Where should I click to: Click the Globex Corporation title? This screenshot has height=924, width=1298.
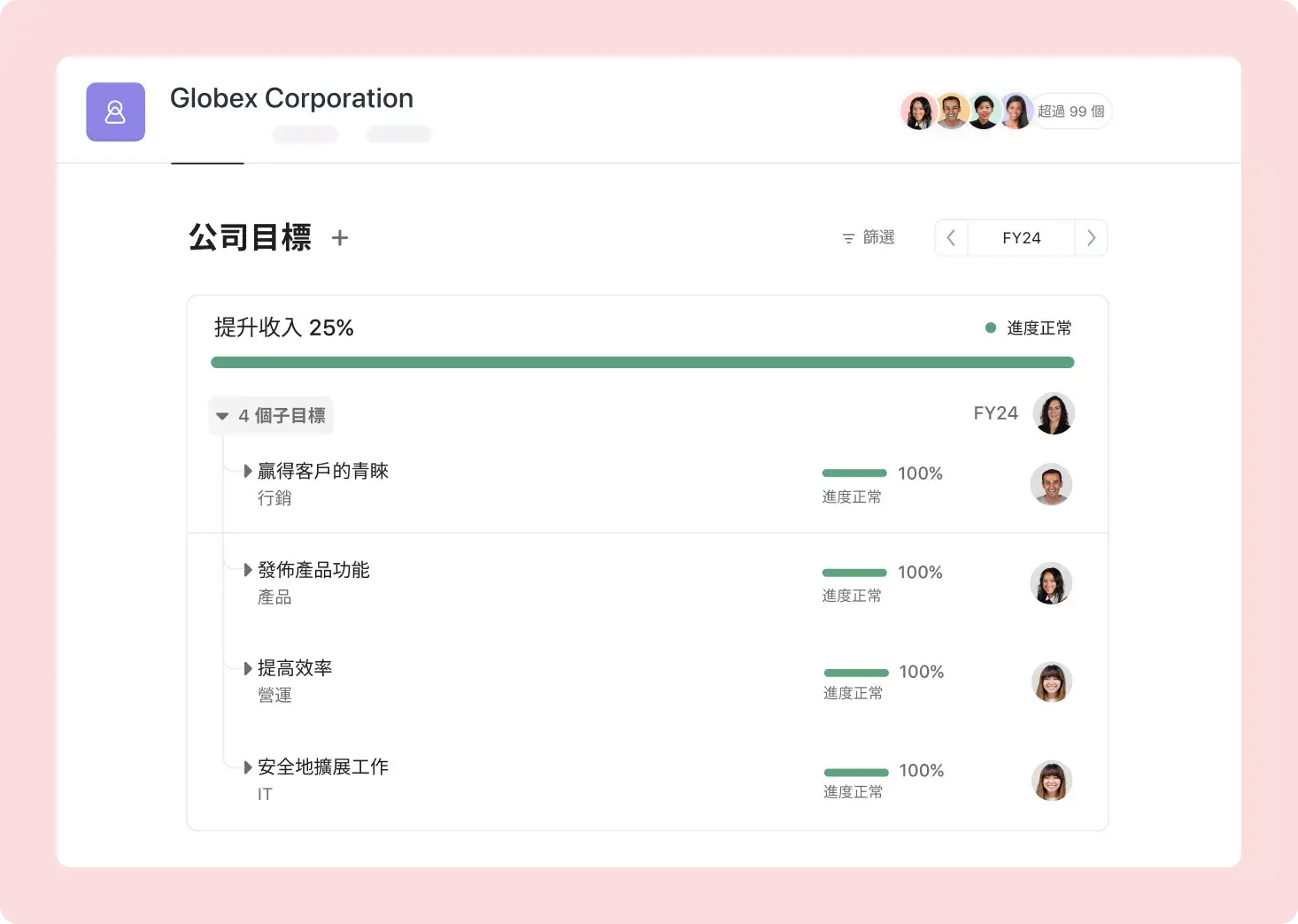coord(291,98)
